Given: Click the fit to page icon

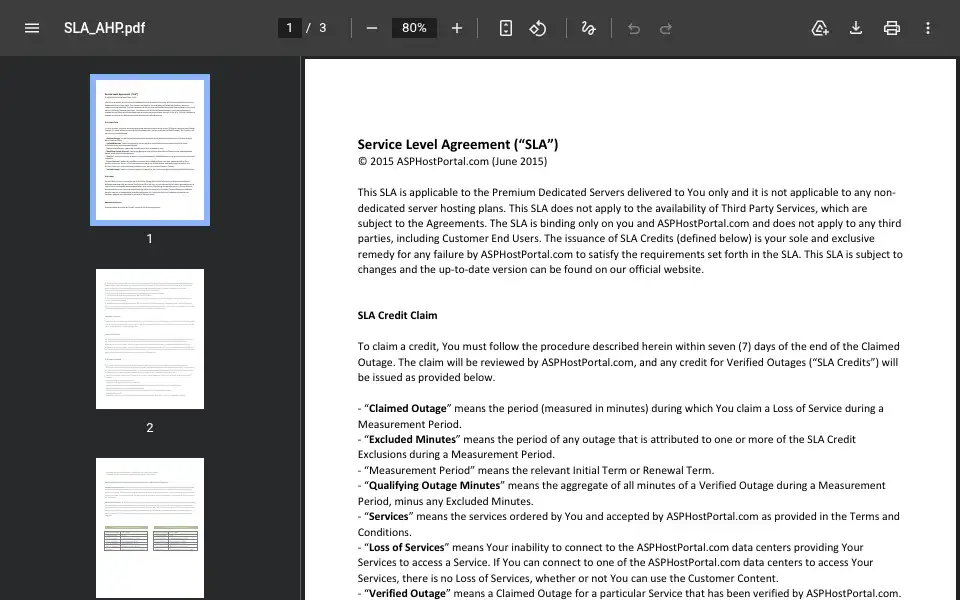Looking at the screenshot, I should click(506, 28).
